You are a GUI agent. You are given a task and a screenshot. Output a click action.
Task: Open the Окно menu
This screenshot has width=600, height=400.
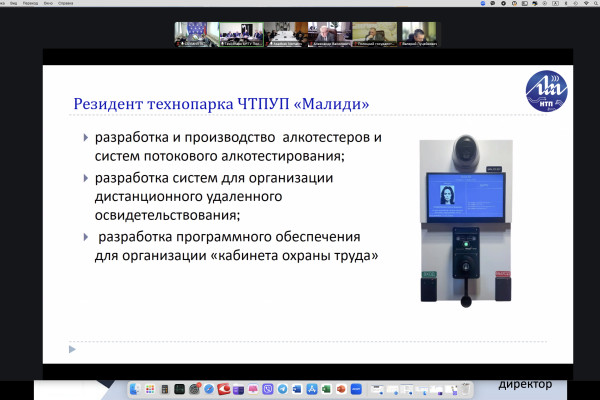(48, 3)
